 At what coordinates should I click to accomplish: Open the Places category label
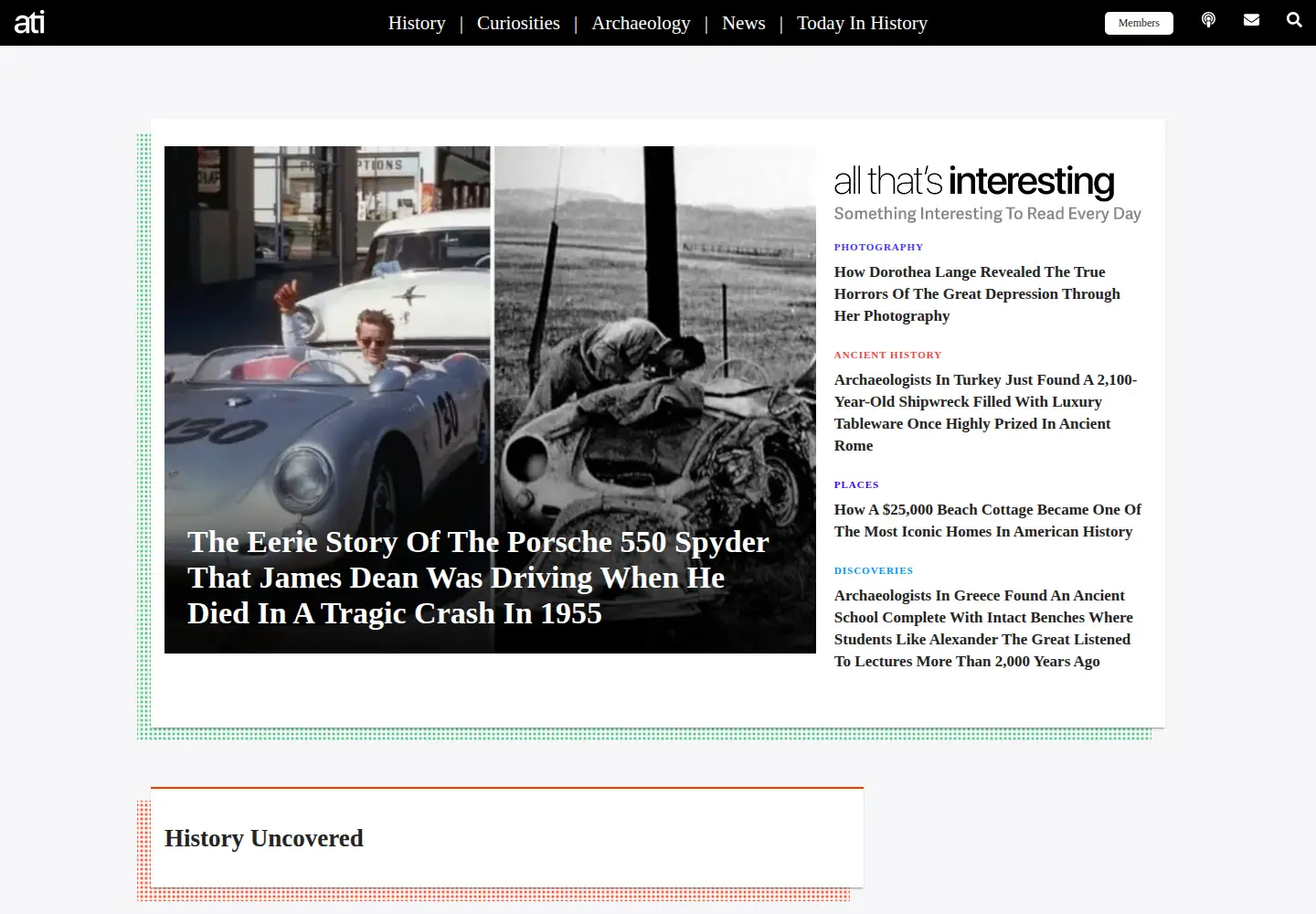(856, 484)
